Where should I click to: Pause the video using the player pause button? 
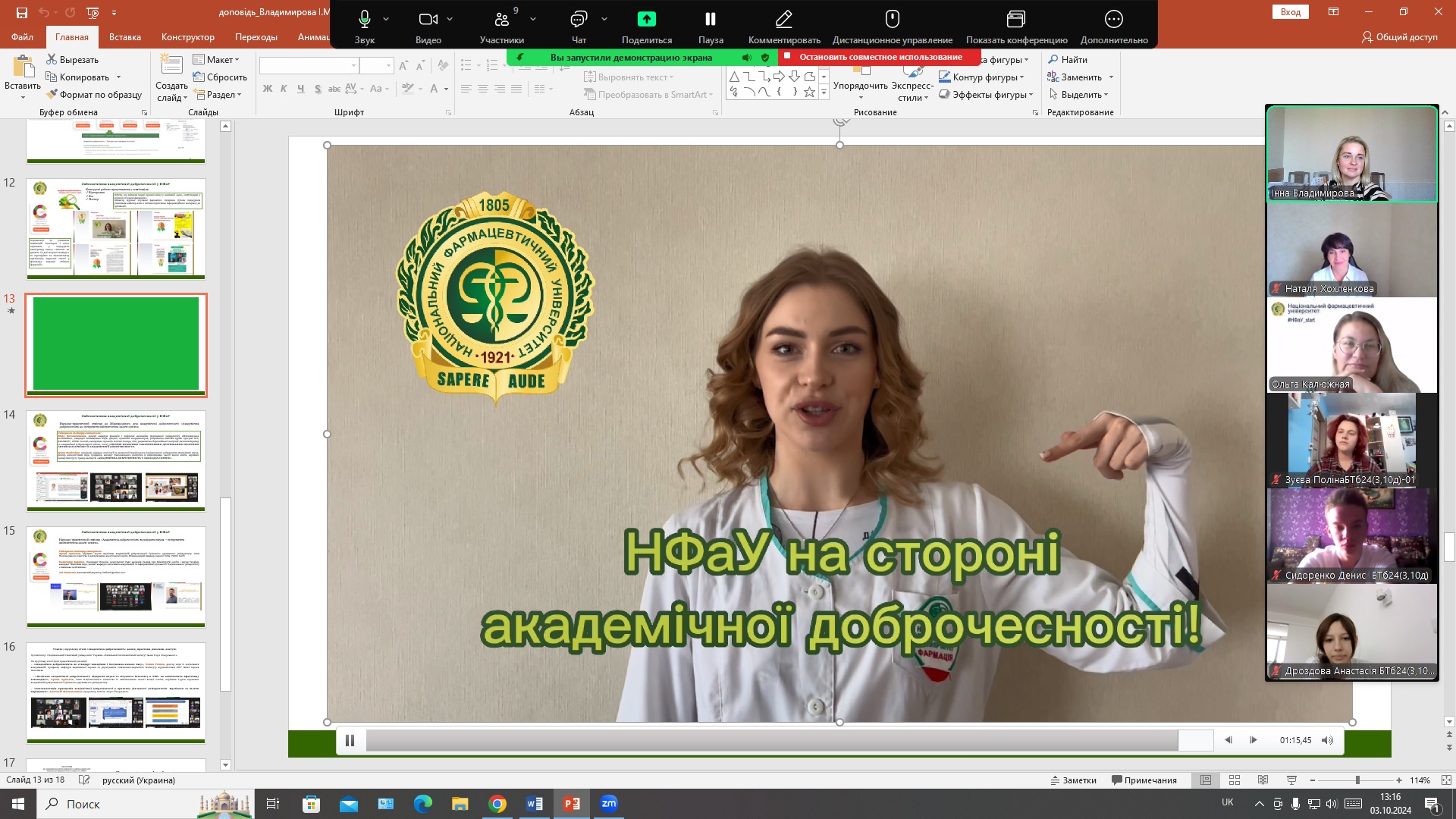pyautogui.click(x=350, y=740)
